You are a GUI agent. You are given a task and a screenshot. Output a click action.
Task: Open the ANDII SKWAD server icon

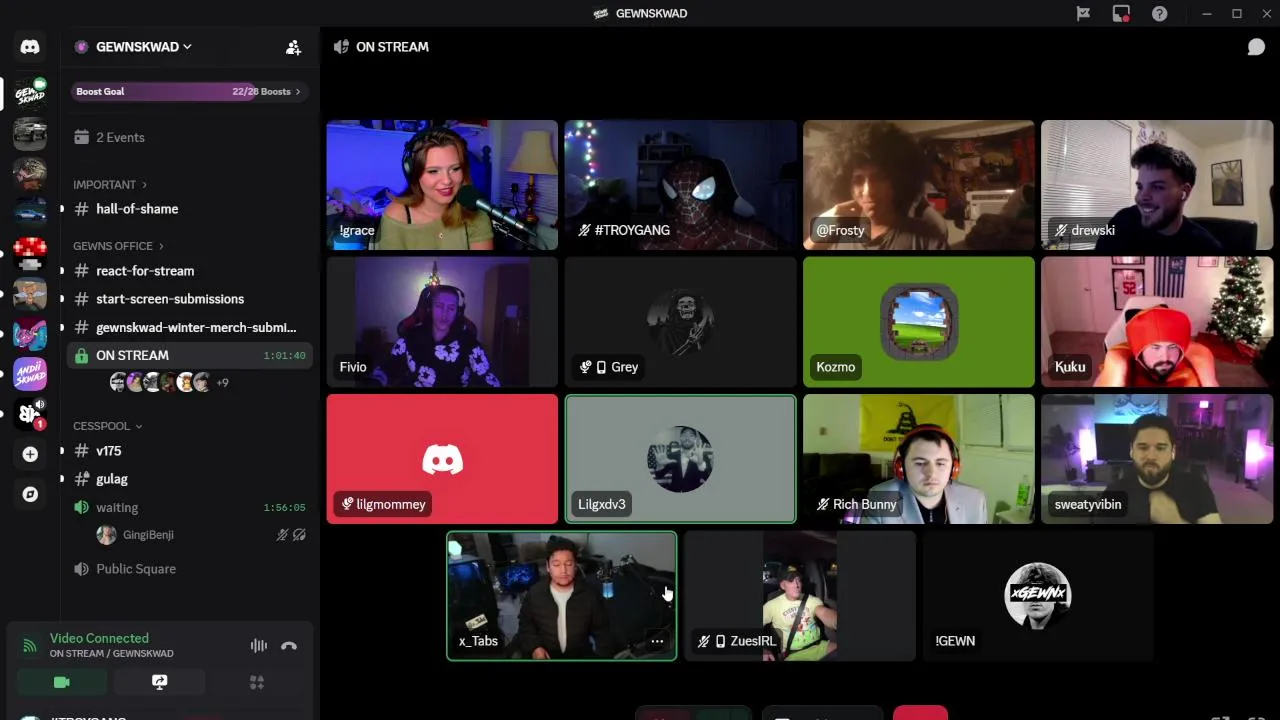[x=30, y=374]
